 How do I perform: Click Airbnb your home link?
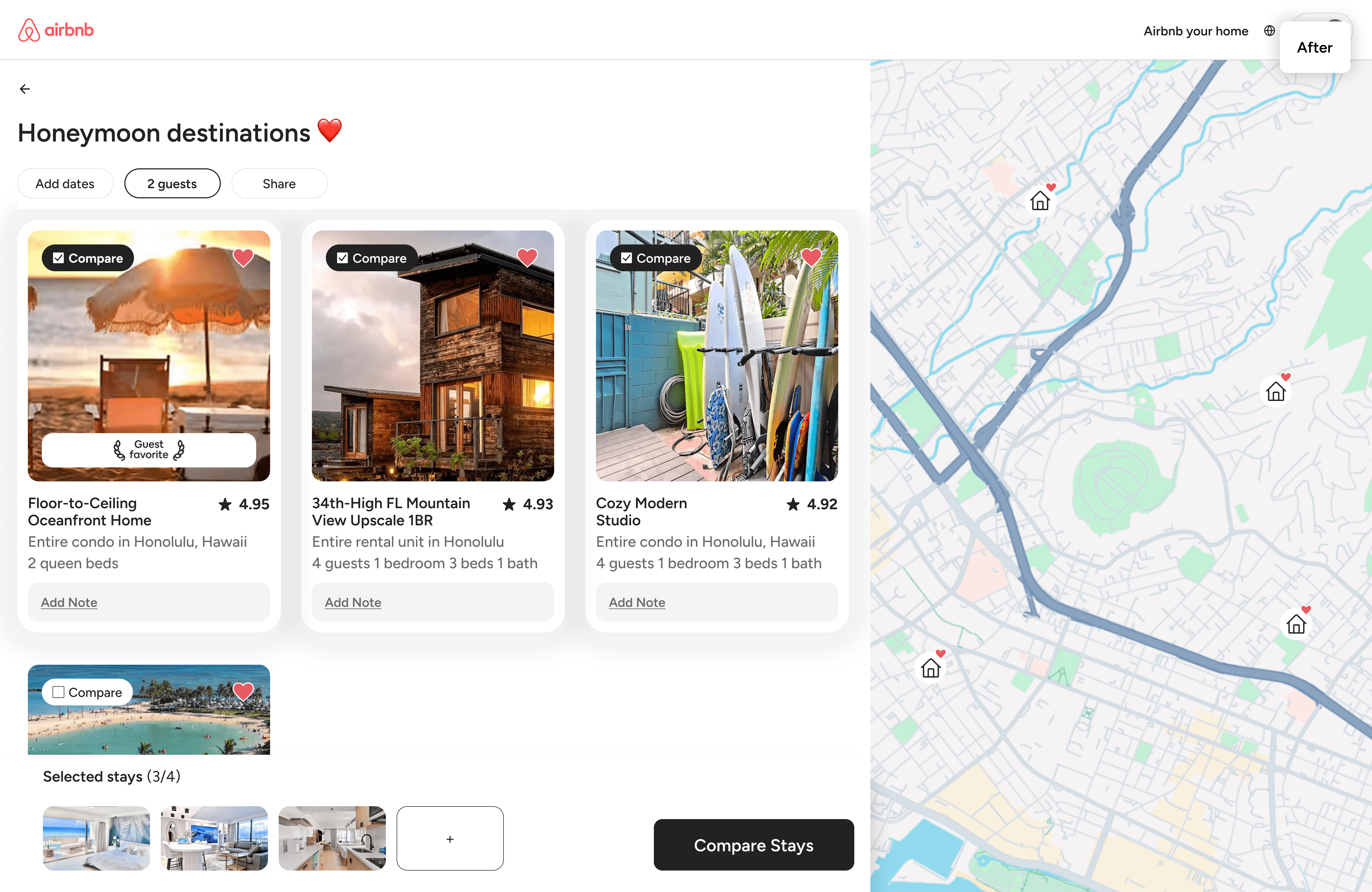(x=1196, y=31)
